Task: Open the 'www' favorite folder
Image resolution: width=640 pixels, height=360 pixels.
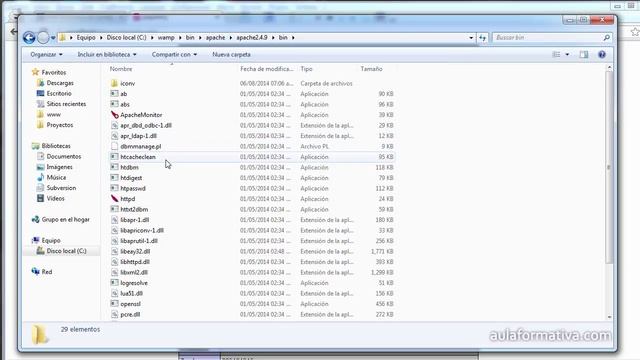Action: [x=53, y=115]
